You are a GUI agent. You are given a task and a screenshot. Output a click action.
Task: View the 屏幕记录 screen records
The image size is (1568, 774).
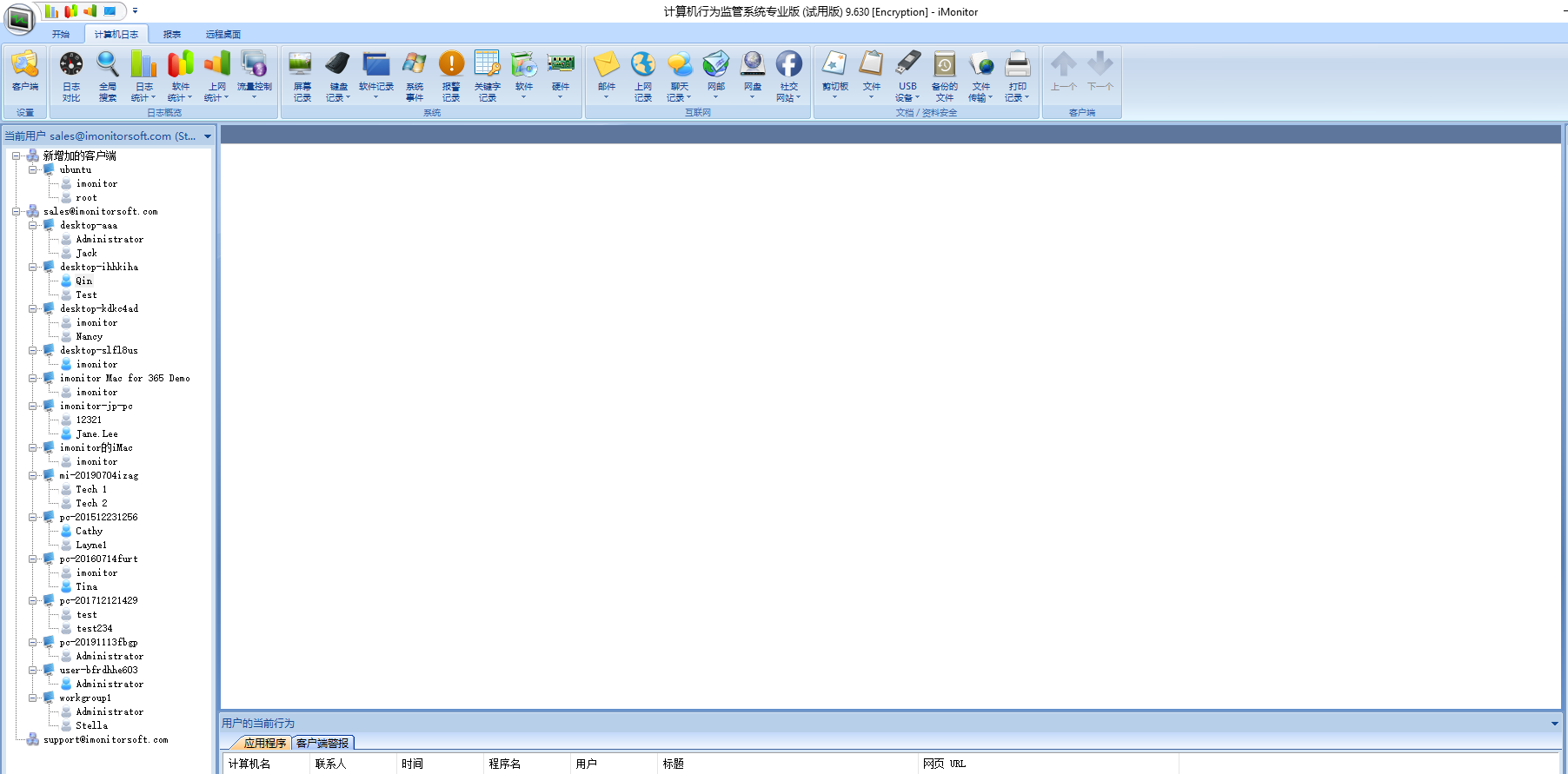302,76
